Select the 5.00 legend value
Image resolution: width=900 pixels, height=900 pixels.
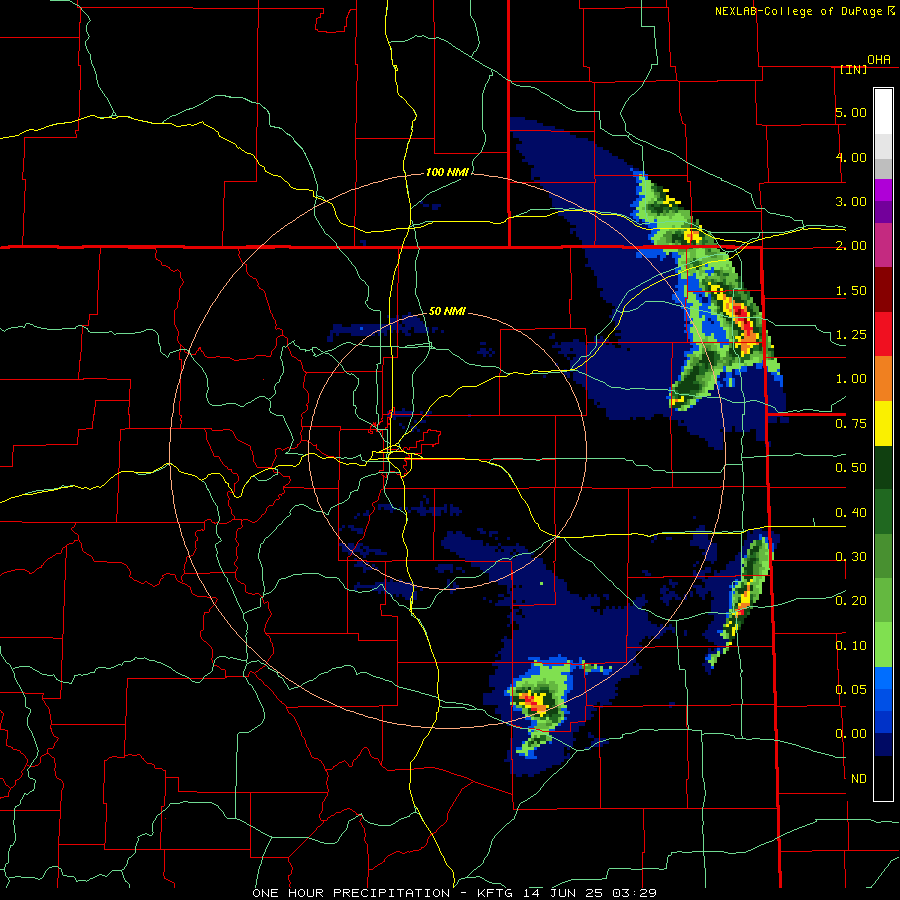pos(851,112)
